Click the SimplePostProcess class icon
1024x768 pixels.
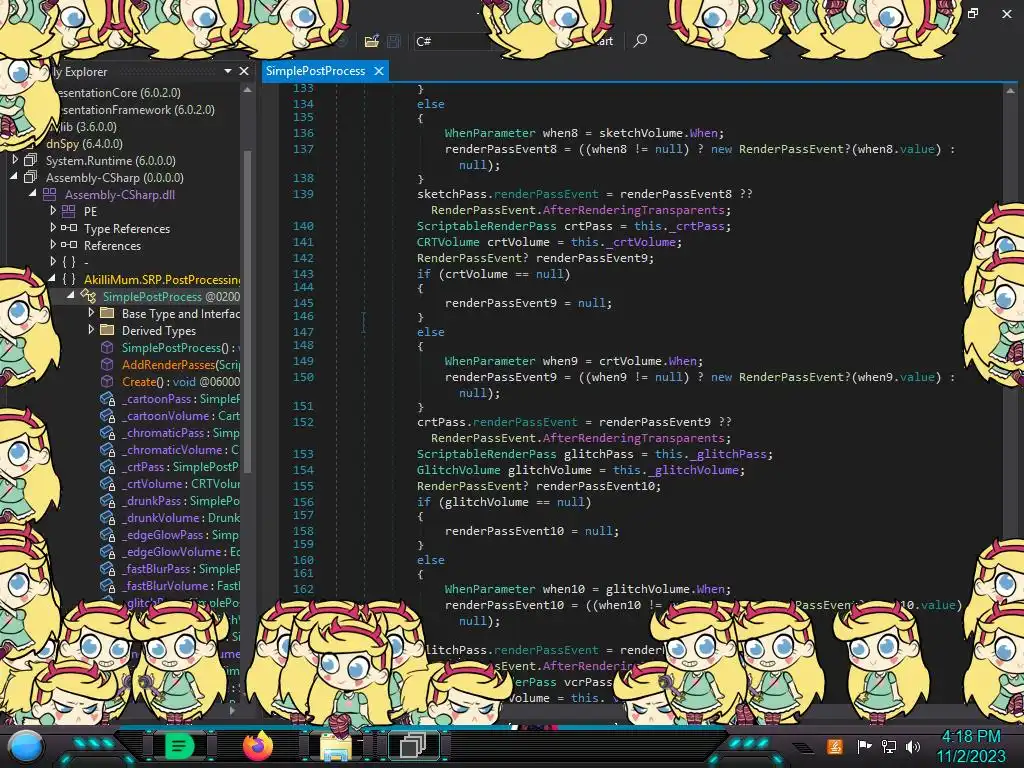tap(88, 296)
